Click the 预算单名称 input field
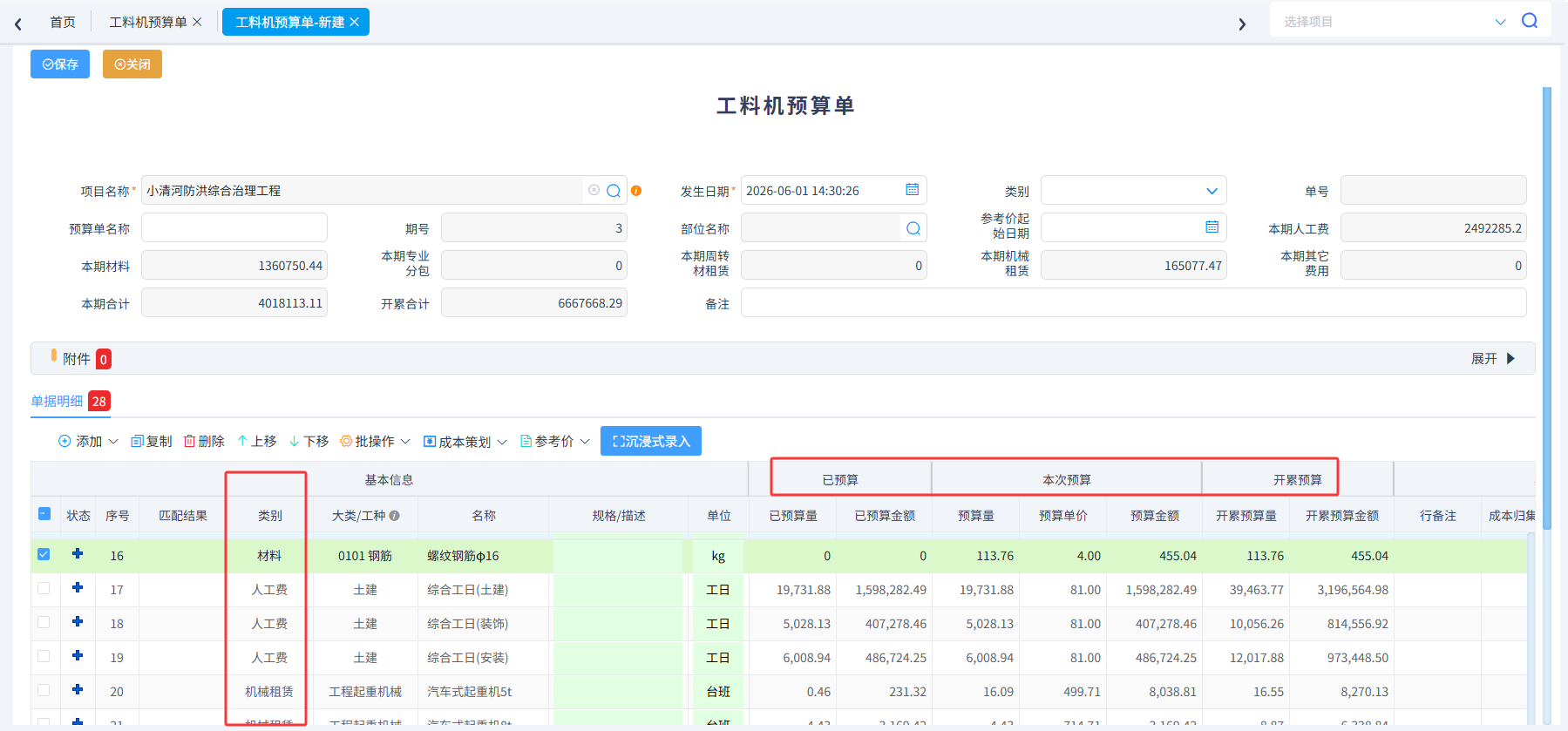 click(234, 227)
